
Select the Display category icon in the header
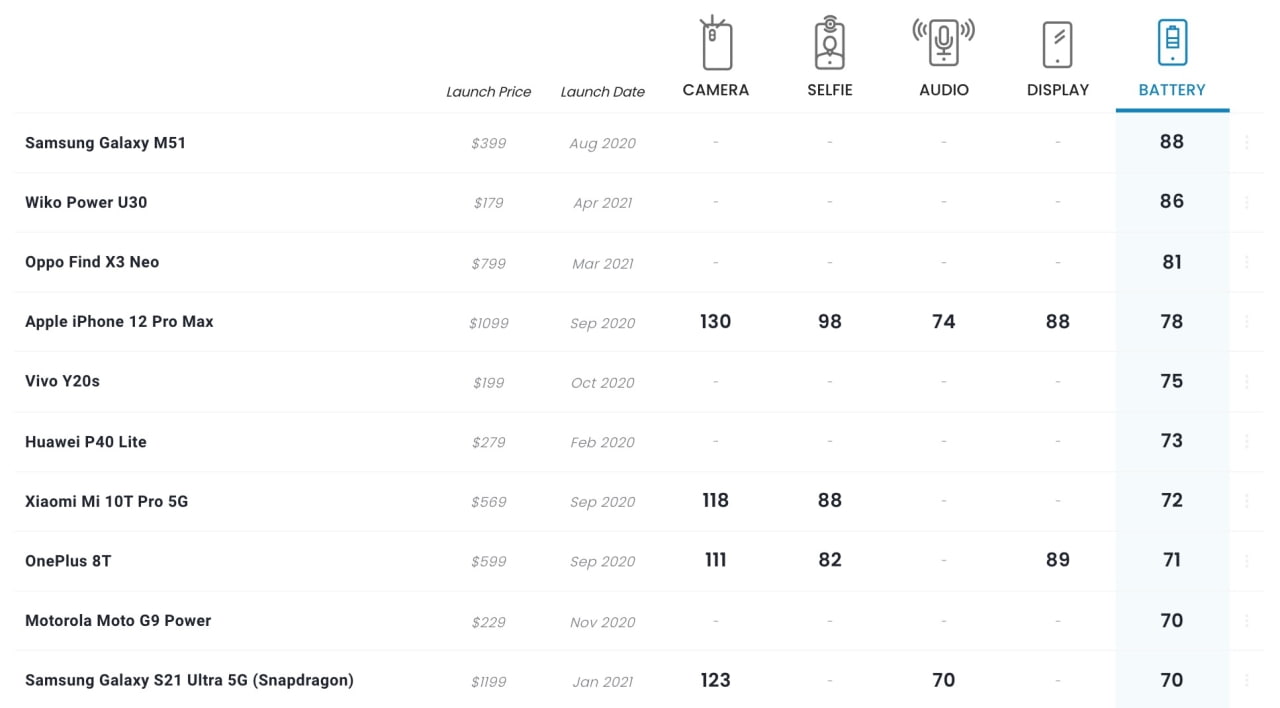click(1057, 42)
